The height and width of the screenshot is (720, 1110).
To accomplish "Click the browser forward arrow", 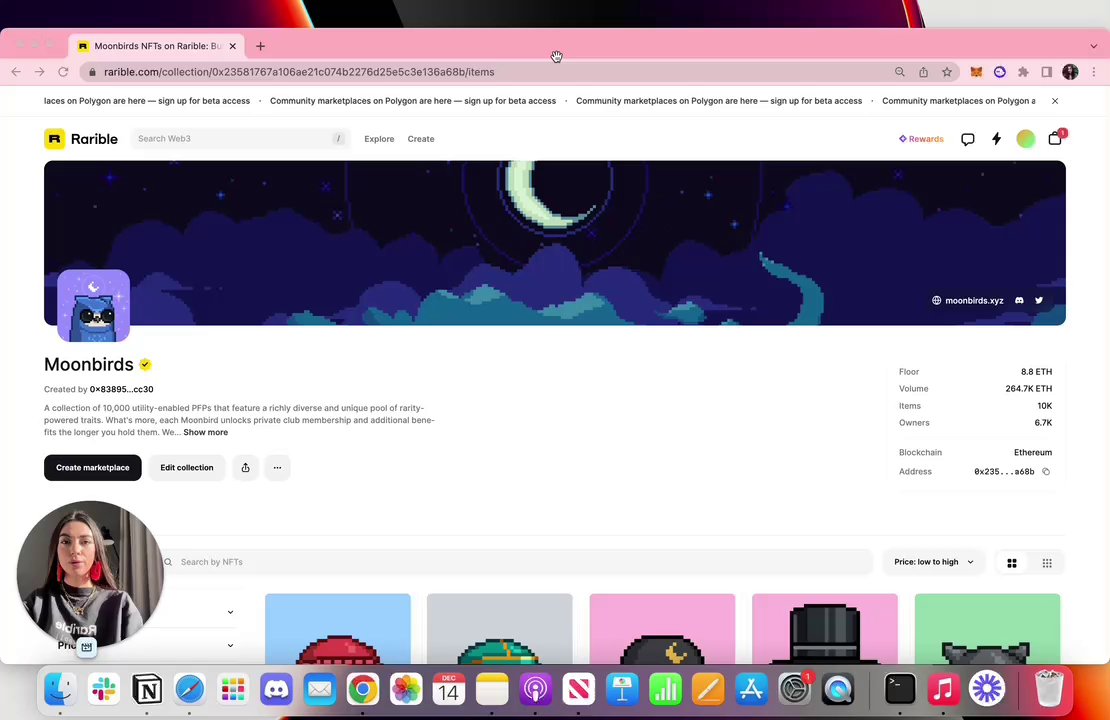I will coord(40,72).
